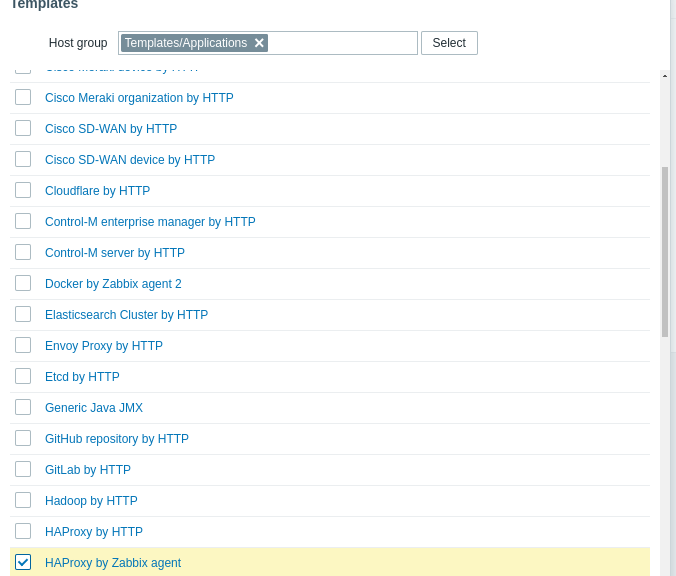Click the HAProxy by HTTP link
676x576 pixels.
coord(94,532)
